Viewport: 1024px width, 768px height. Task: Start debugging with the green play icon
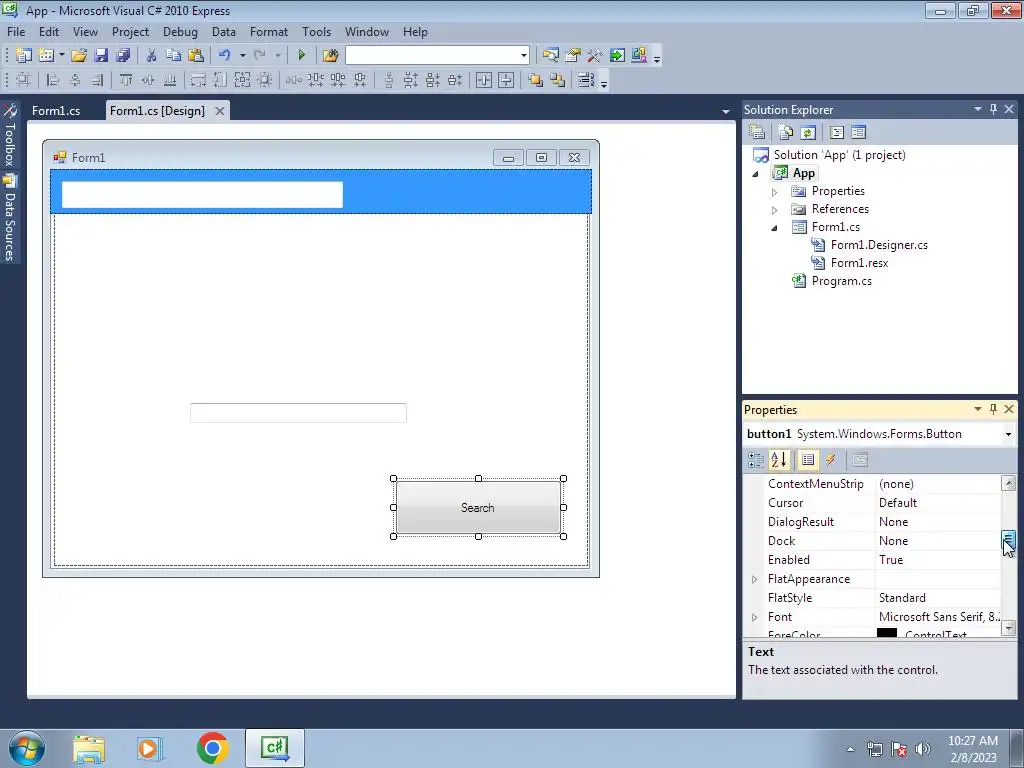pyautogui.click(x=301, y=56)
